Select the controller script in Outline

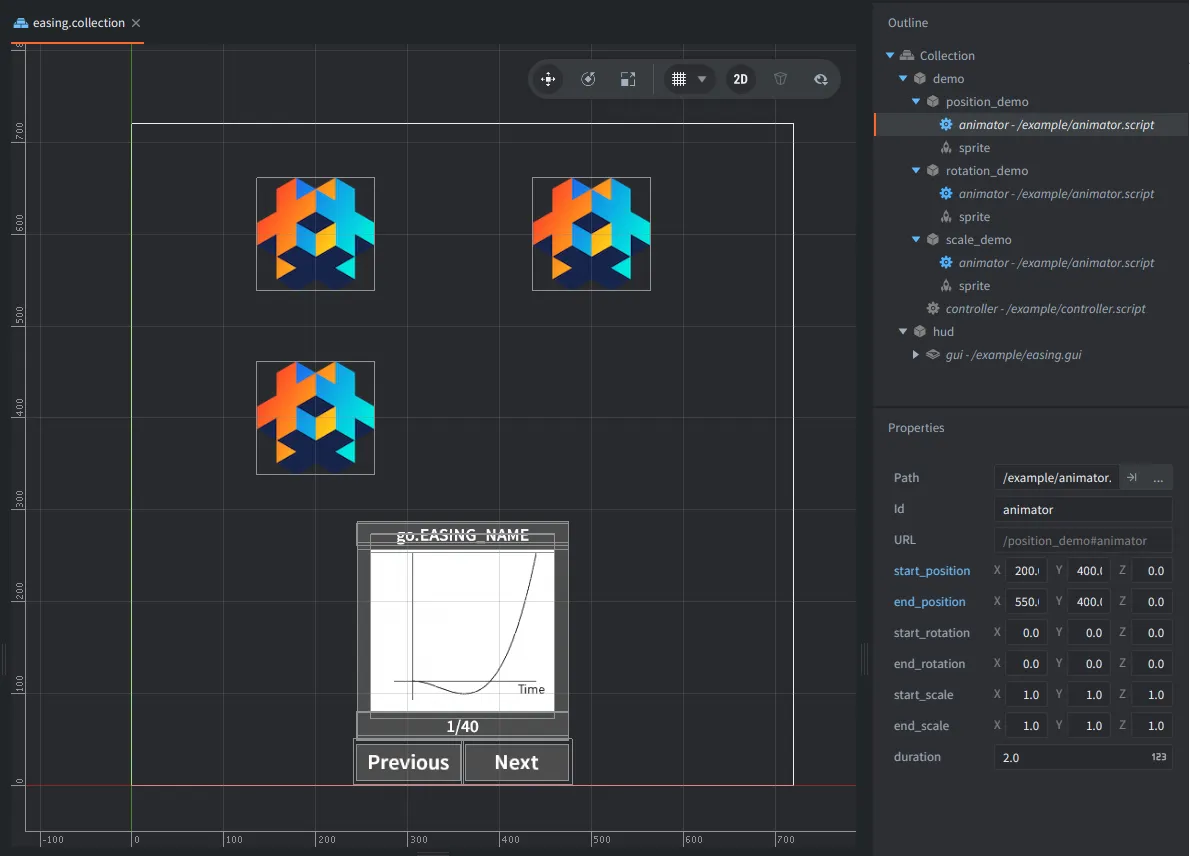1045,309
